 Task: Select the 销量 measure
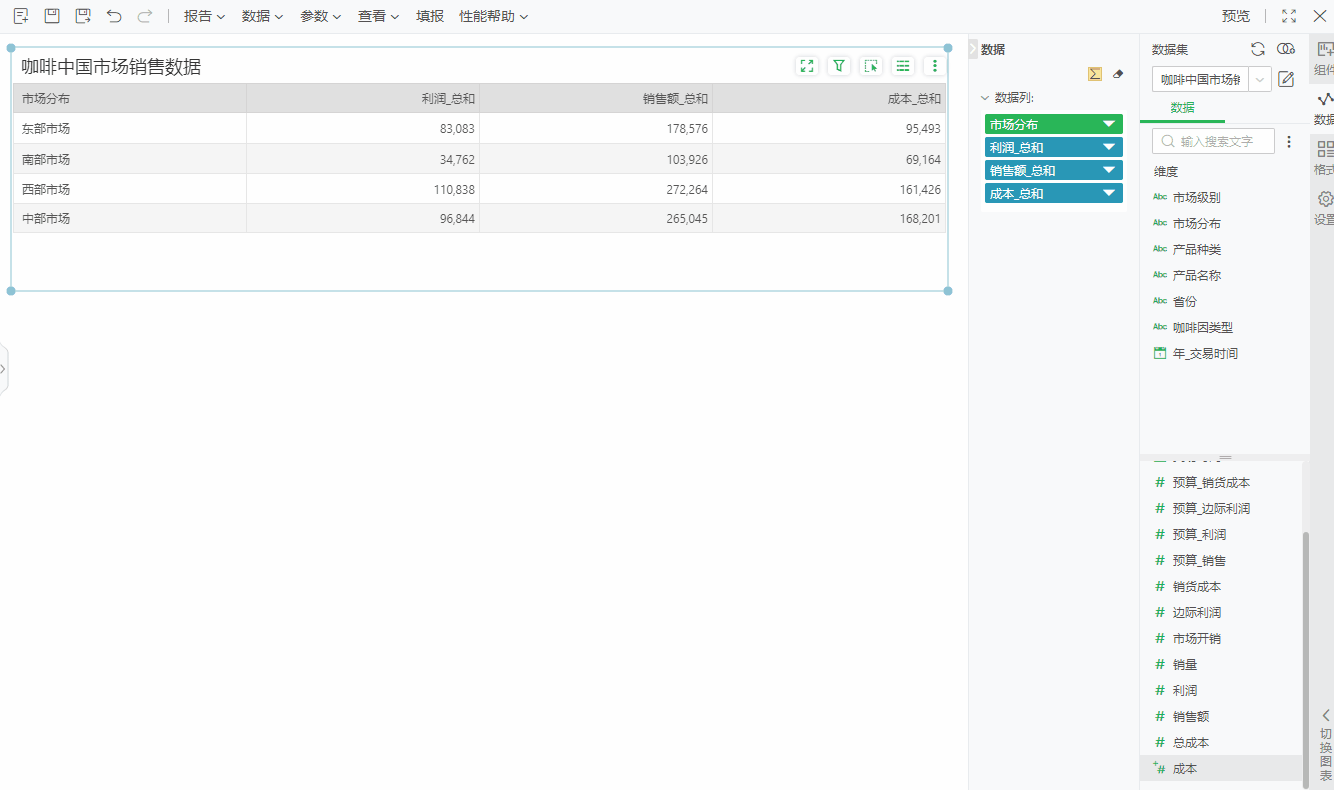click(x=1184, y=664)
